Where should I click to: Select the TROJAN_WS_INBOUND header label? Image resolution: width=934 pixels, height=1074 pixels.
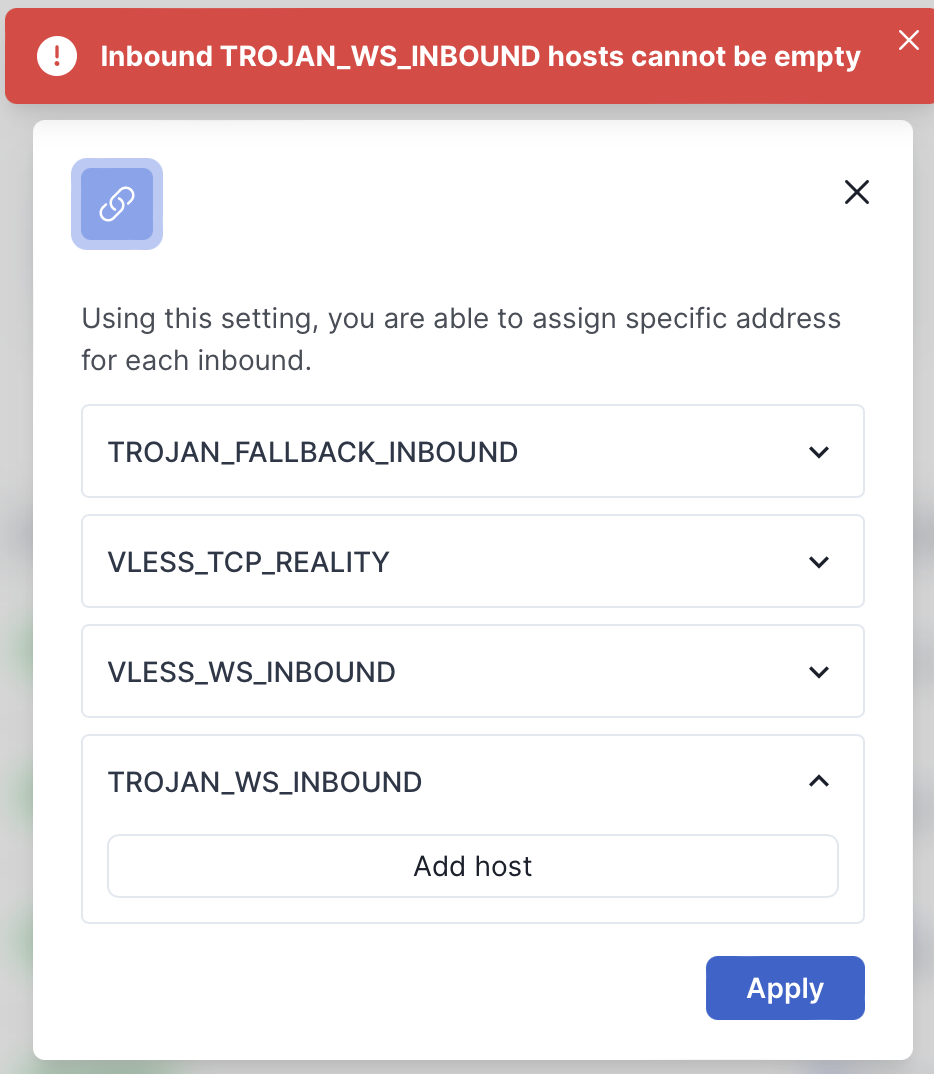(x=264, y=781)
